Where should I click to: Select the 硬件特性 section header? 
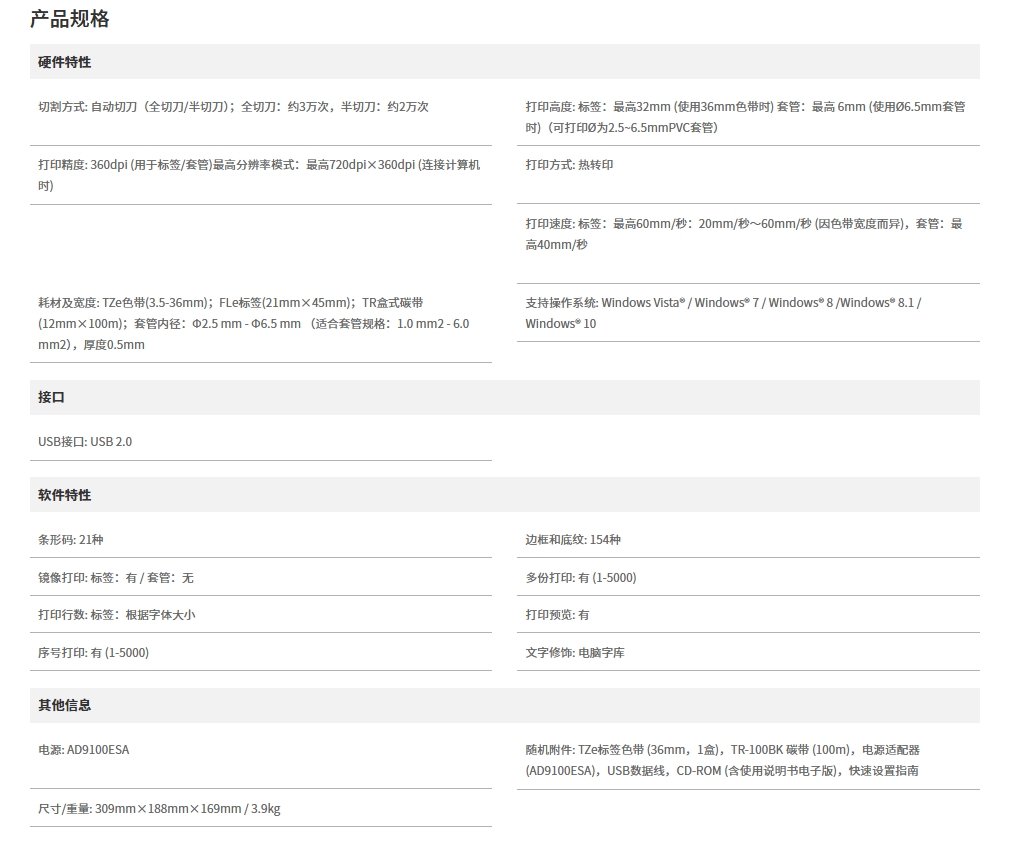[504, 62]
